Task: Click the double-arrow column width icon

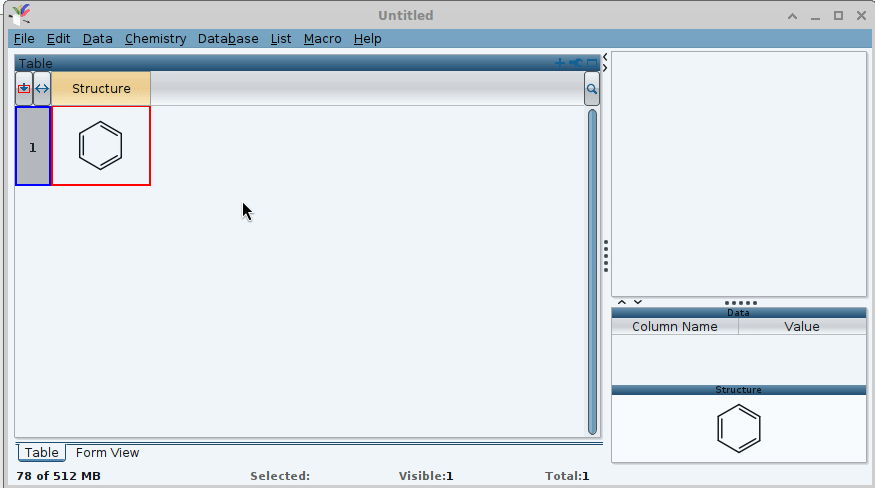Action: coord(42,89)
